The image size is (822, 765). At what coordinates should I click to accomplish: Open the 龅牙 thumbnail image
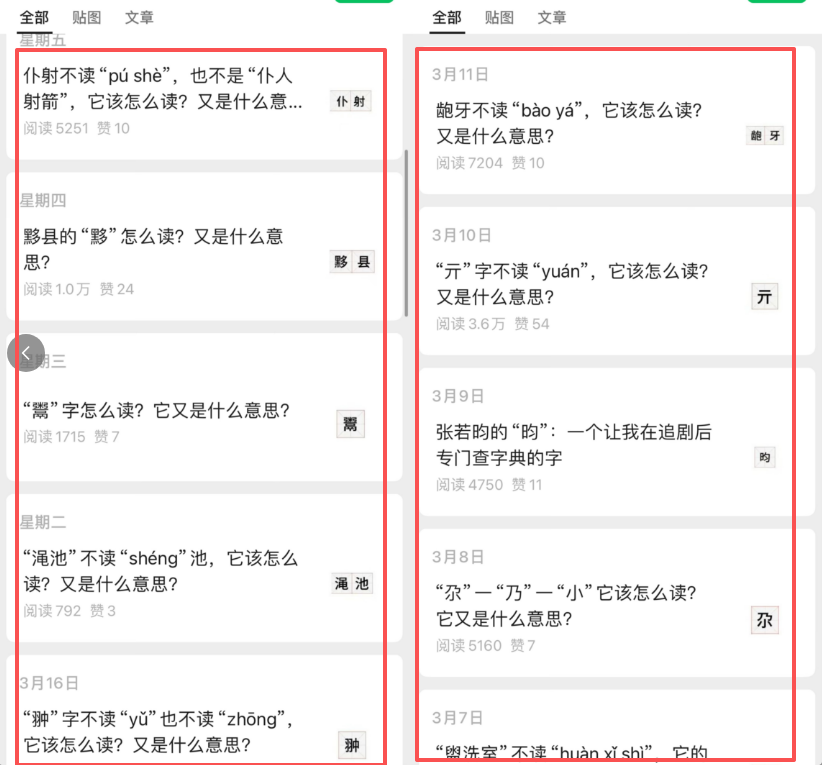click(764, 136)
